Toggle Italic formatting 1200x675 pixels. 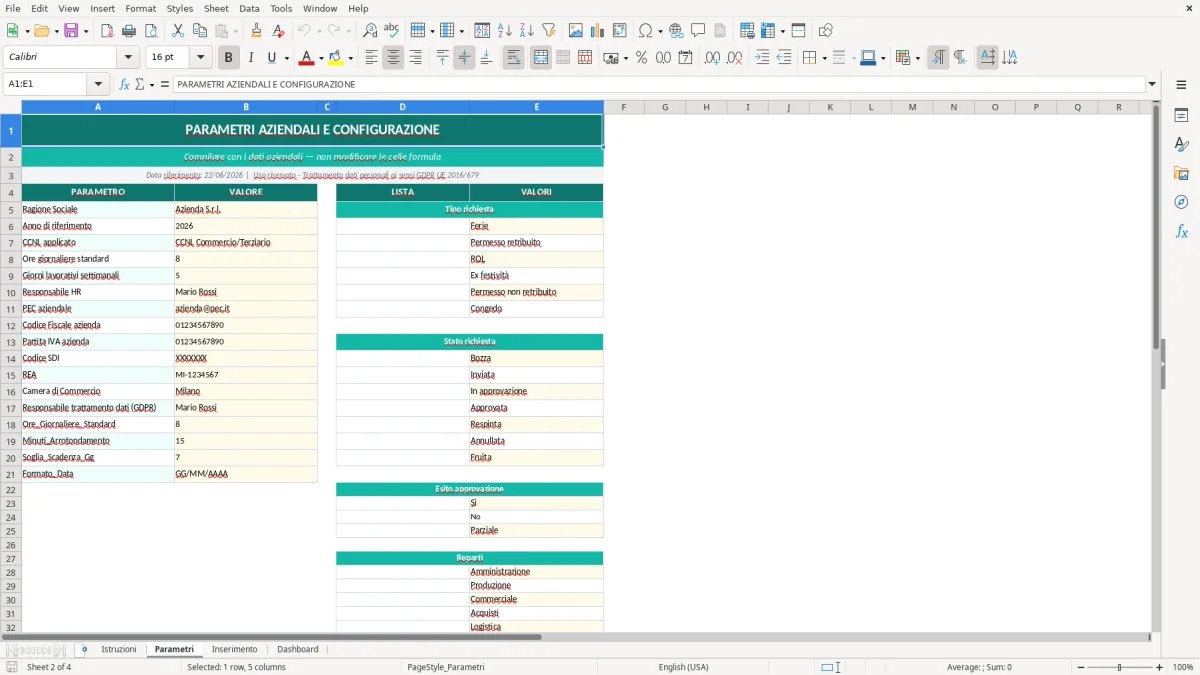coord(250,58)
